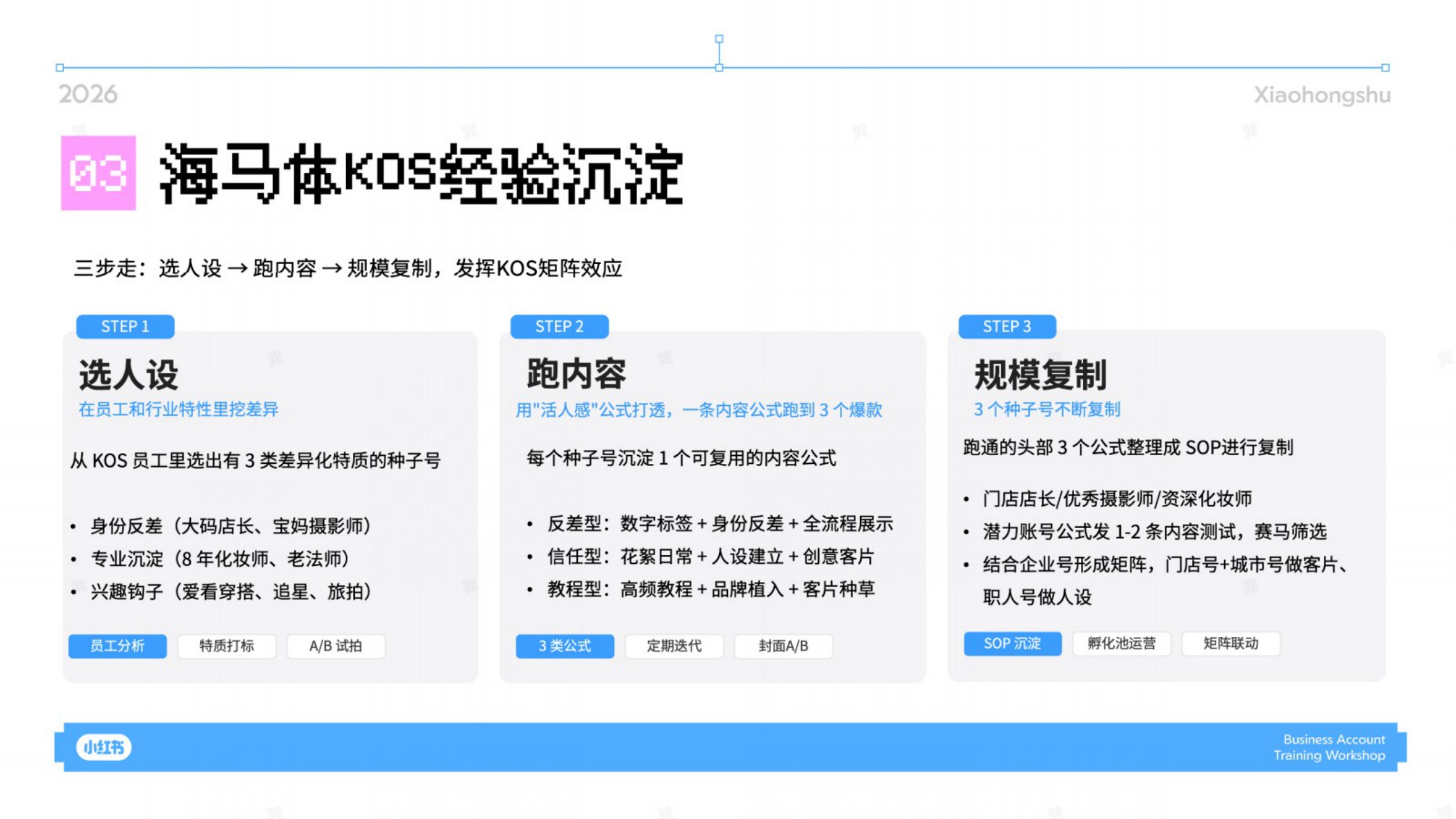
Task: Click the right end handle of selected line
Action: click(1386, 68)
